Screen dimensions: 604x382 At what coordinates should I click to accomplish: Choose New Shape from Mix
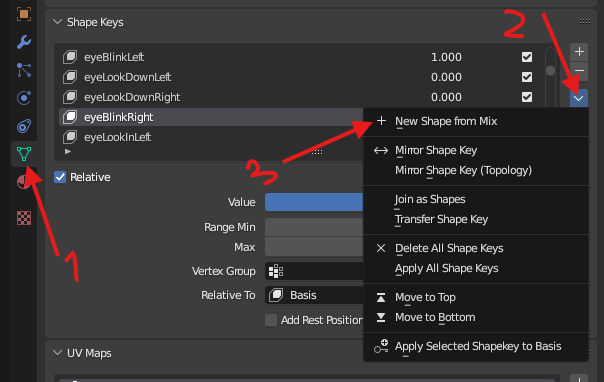[476, 121]
